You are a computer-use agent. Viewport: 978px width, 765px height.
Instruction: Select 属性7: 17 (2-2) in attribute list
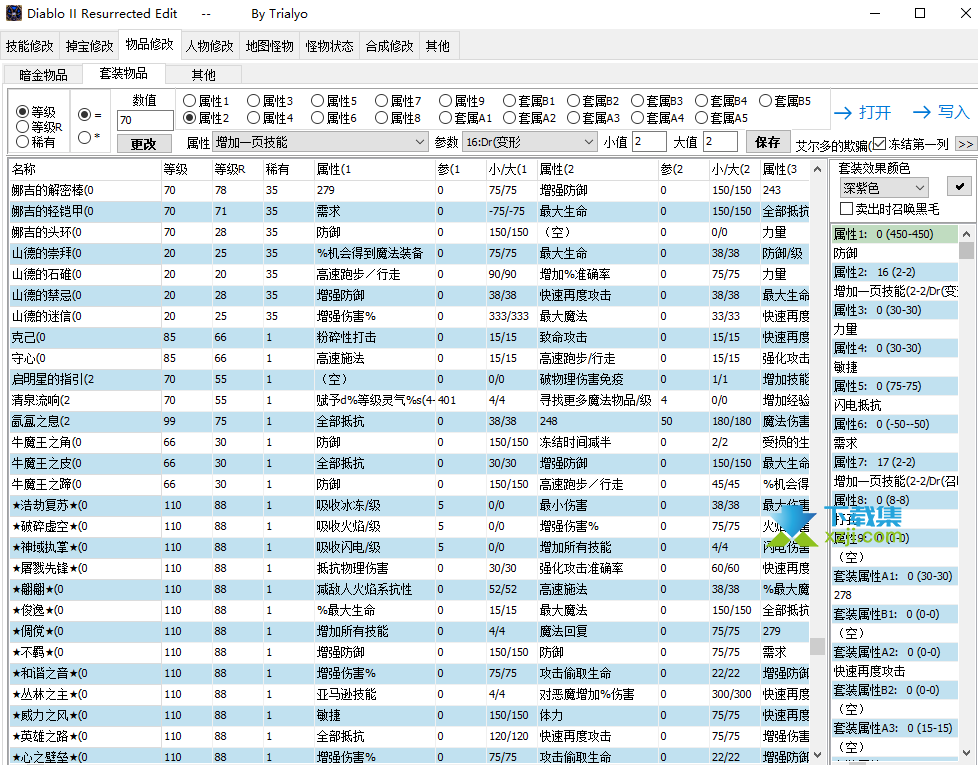(895, 462)
